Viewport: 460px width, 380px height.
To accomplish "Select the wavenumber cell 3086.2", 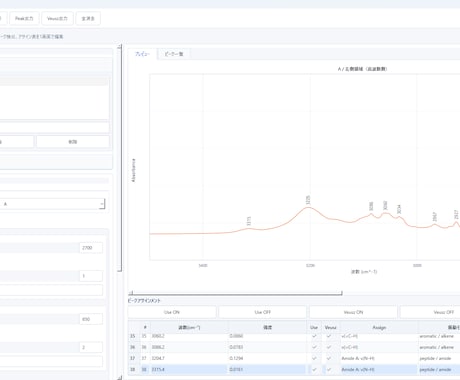I will coord(189,347).
